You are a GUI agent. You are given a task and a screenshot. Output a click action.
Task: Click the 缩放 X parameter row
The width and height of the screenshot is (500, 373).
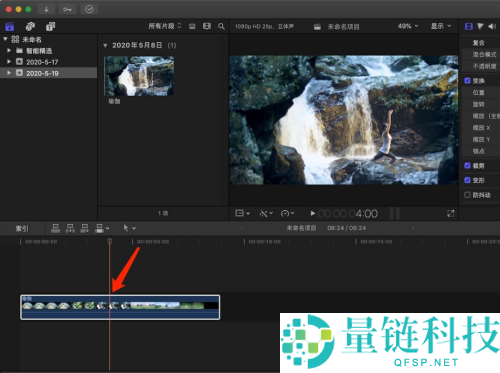tap(481, 128)
